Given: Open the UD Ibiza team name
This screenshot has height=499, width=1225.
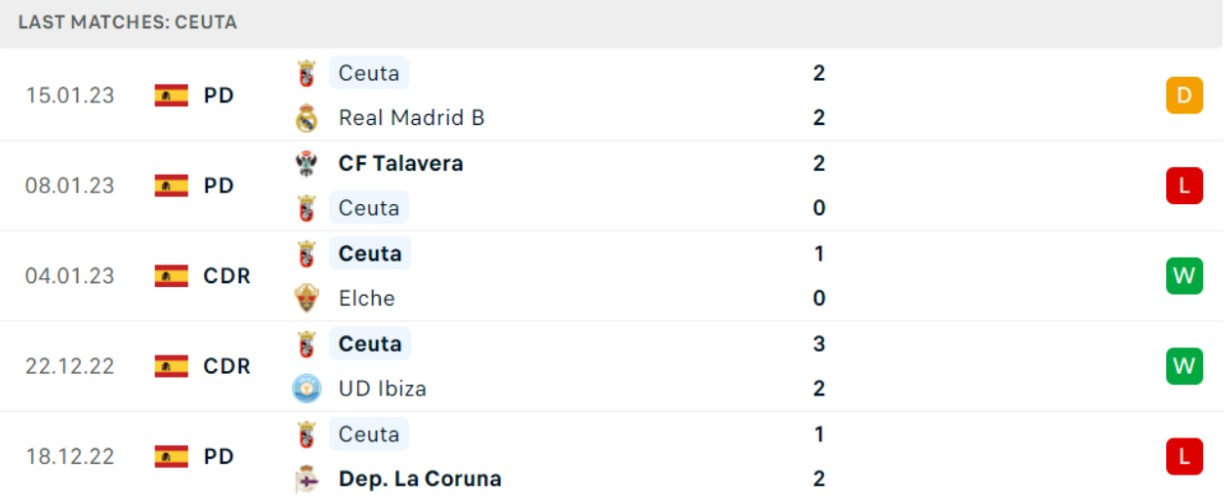Looking at the screenshot, I should pyautogui.click(x=383, y=388).
